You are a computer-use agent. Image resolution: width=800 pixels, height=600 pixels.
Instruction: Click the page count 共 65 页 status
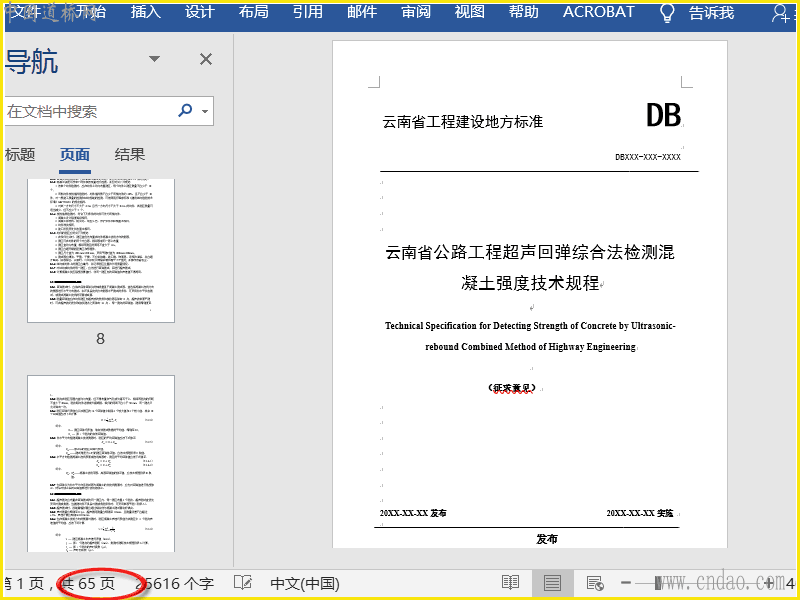tap(89, 583)
